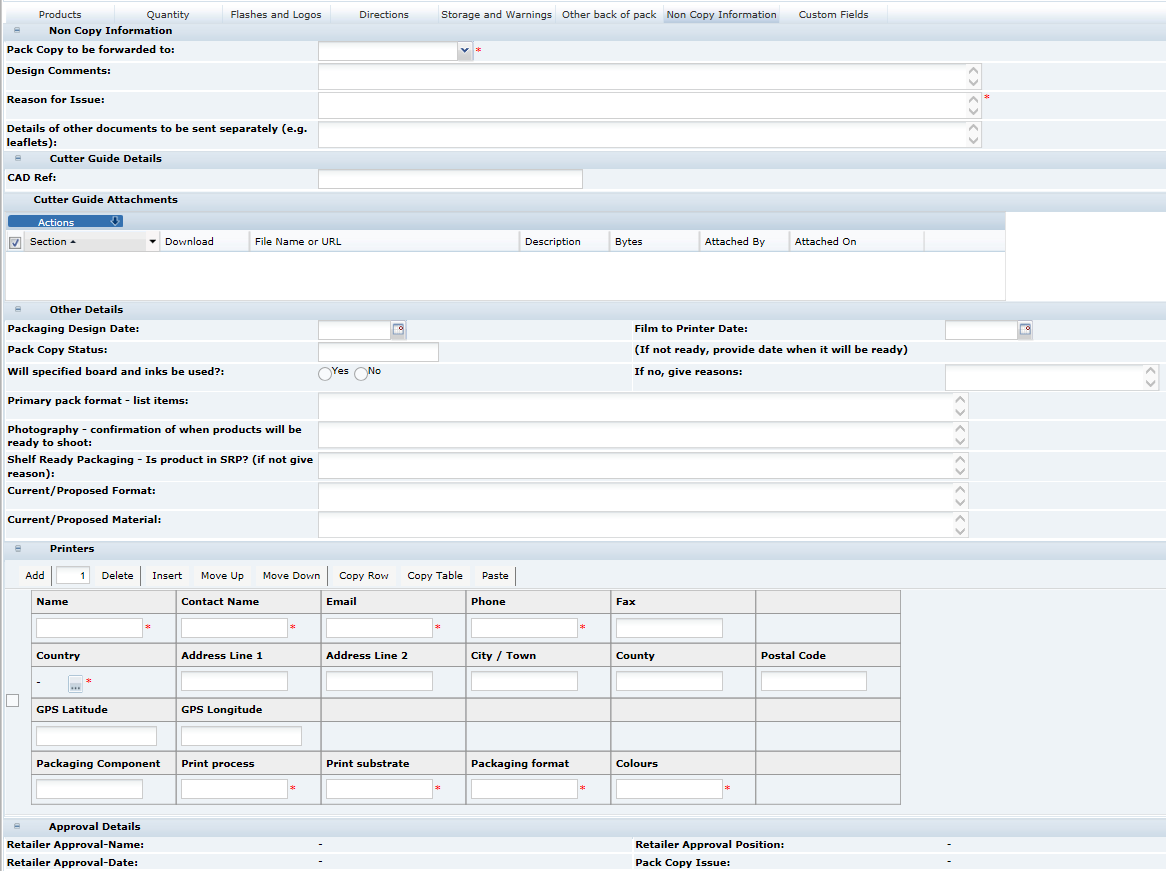Click the Add button in the Printers section

[35, 575]
